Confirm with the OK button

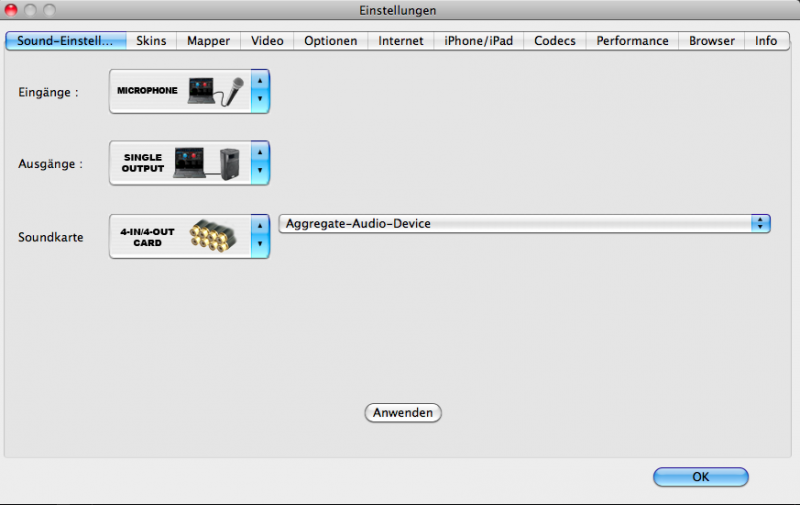701,477
